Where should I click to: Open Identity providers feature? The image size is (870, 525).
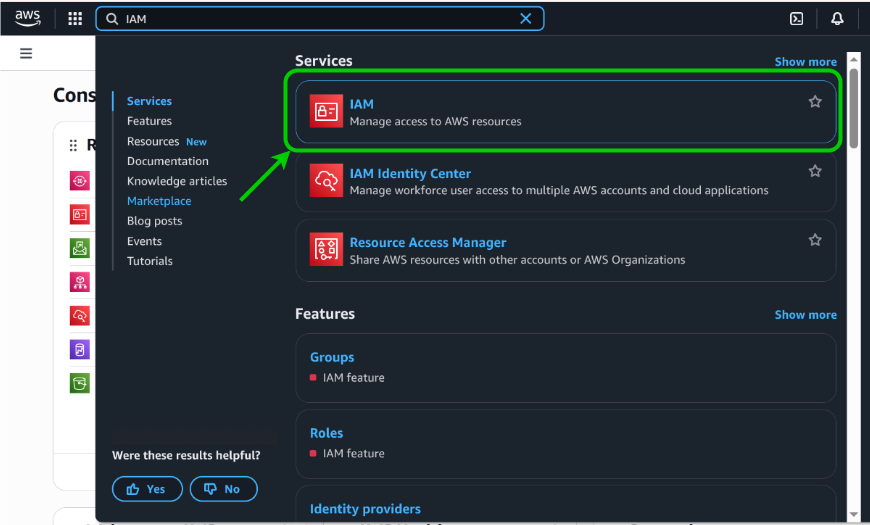pos(365,509)
